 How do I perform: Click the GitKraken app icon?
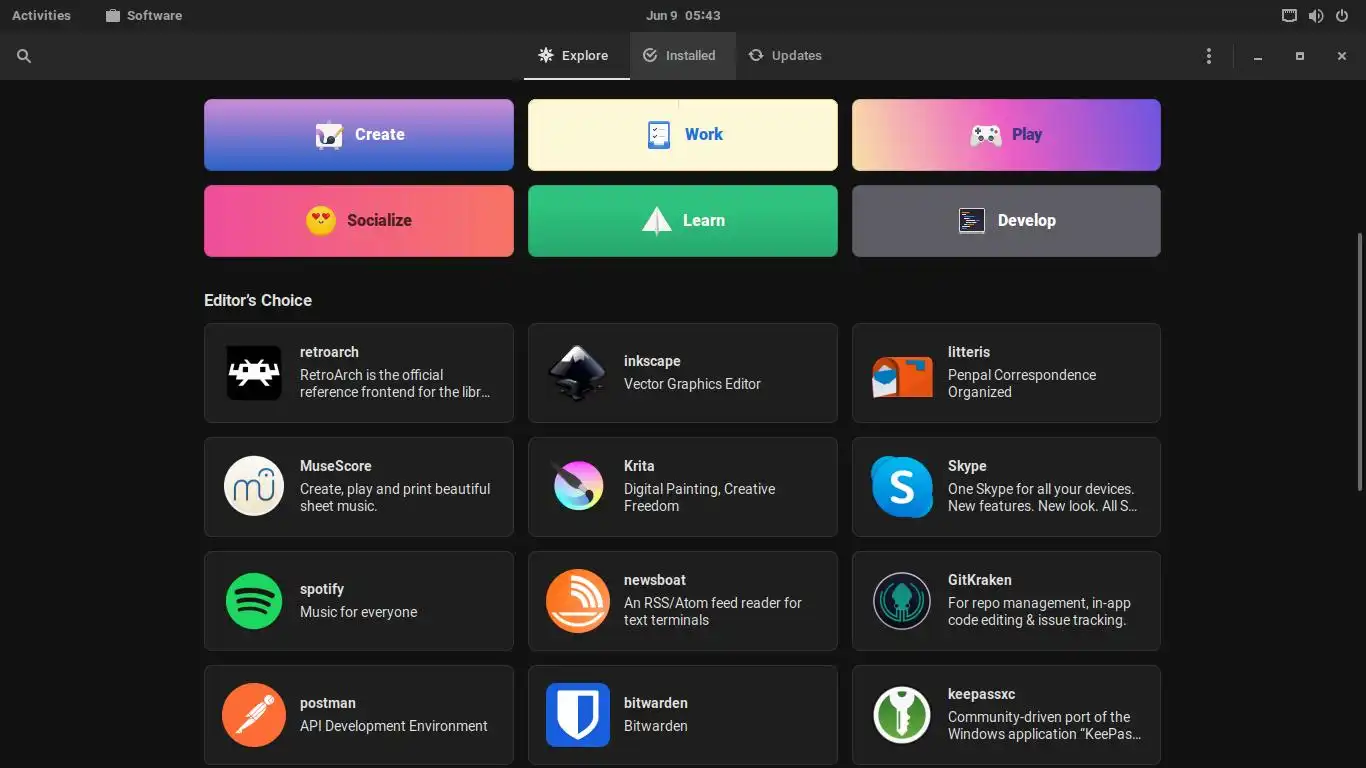(x=902, y=601)
